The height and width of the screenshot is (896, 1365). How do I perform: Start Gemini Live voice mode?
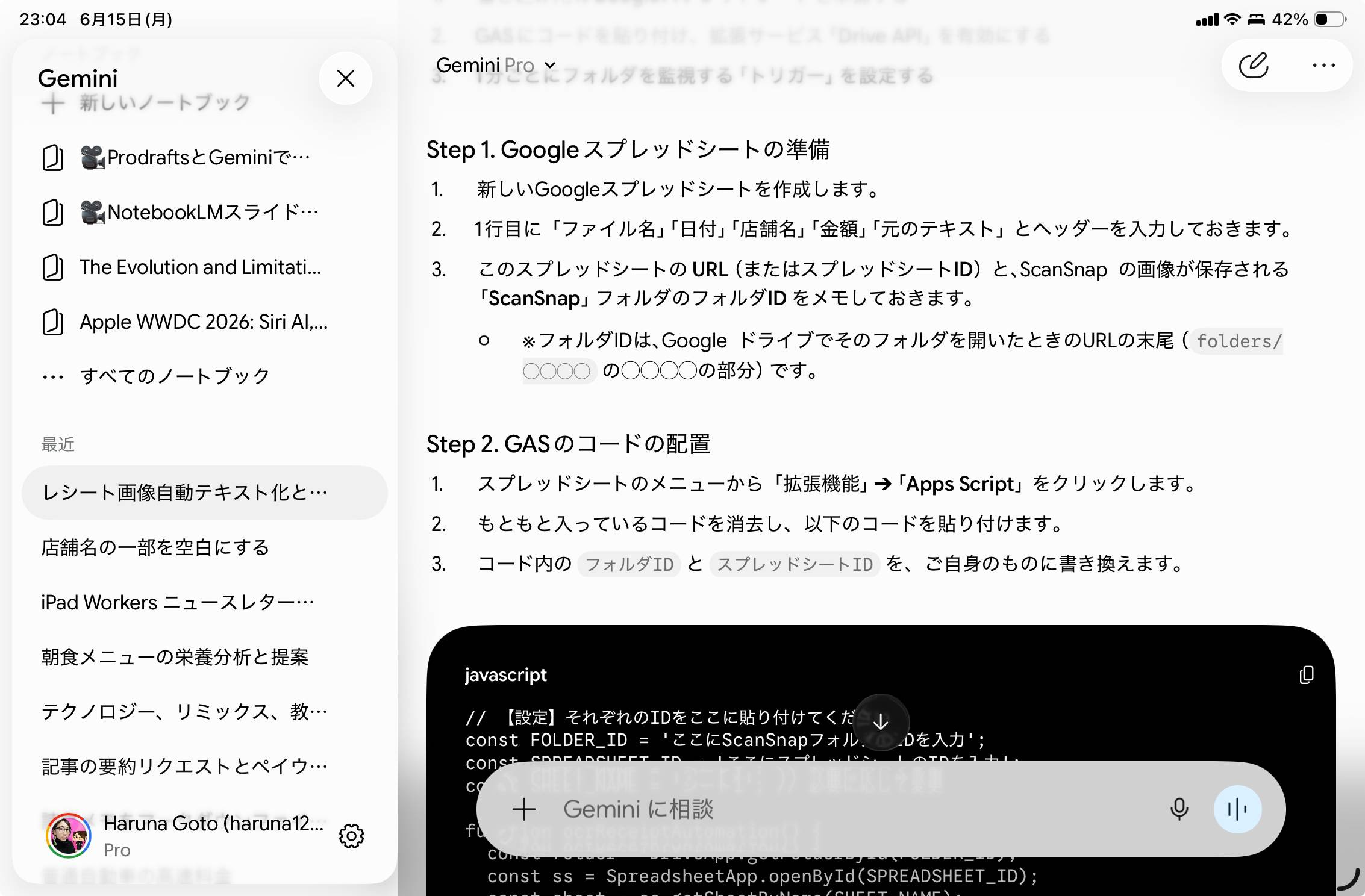(1237, 809)
